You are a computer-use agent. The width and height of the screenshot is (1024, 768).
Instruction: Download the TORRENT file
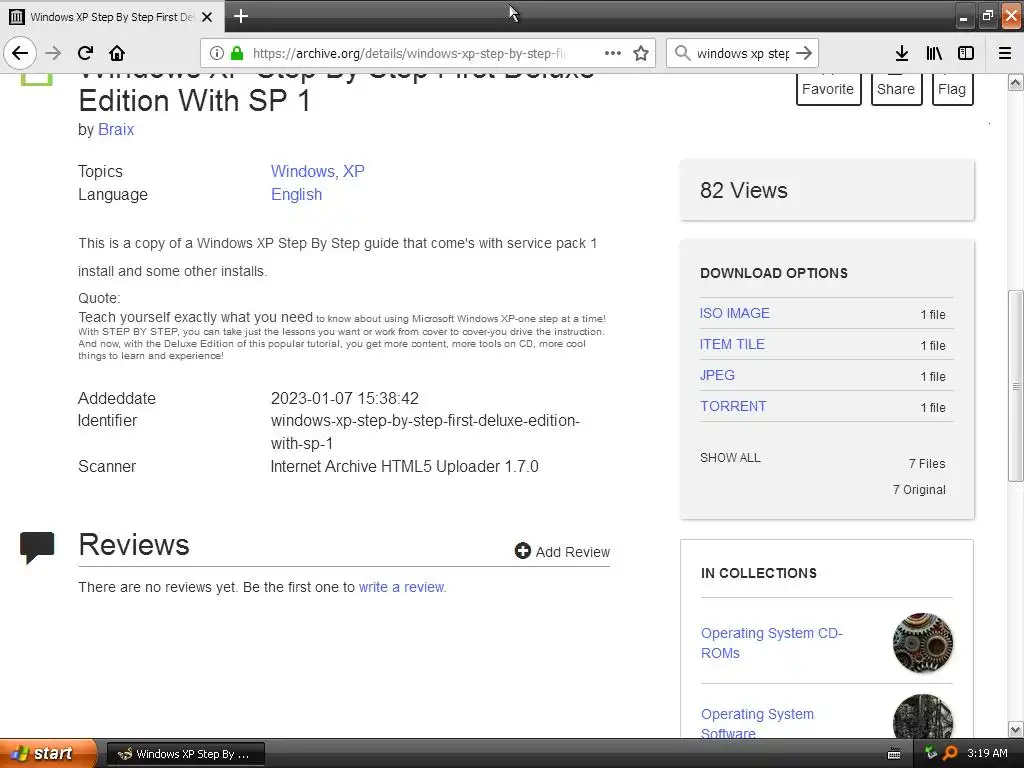click(x=733, y=406)
